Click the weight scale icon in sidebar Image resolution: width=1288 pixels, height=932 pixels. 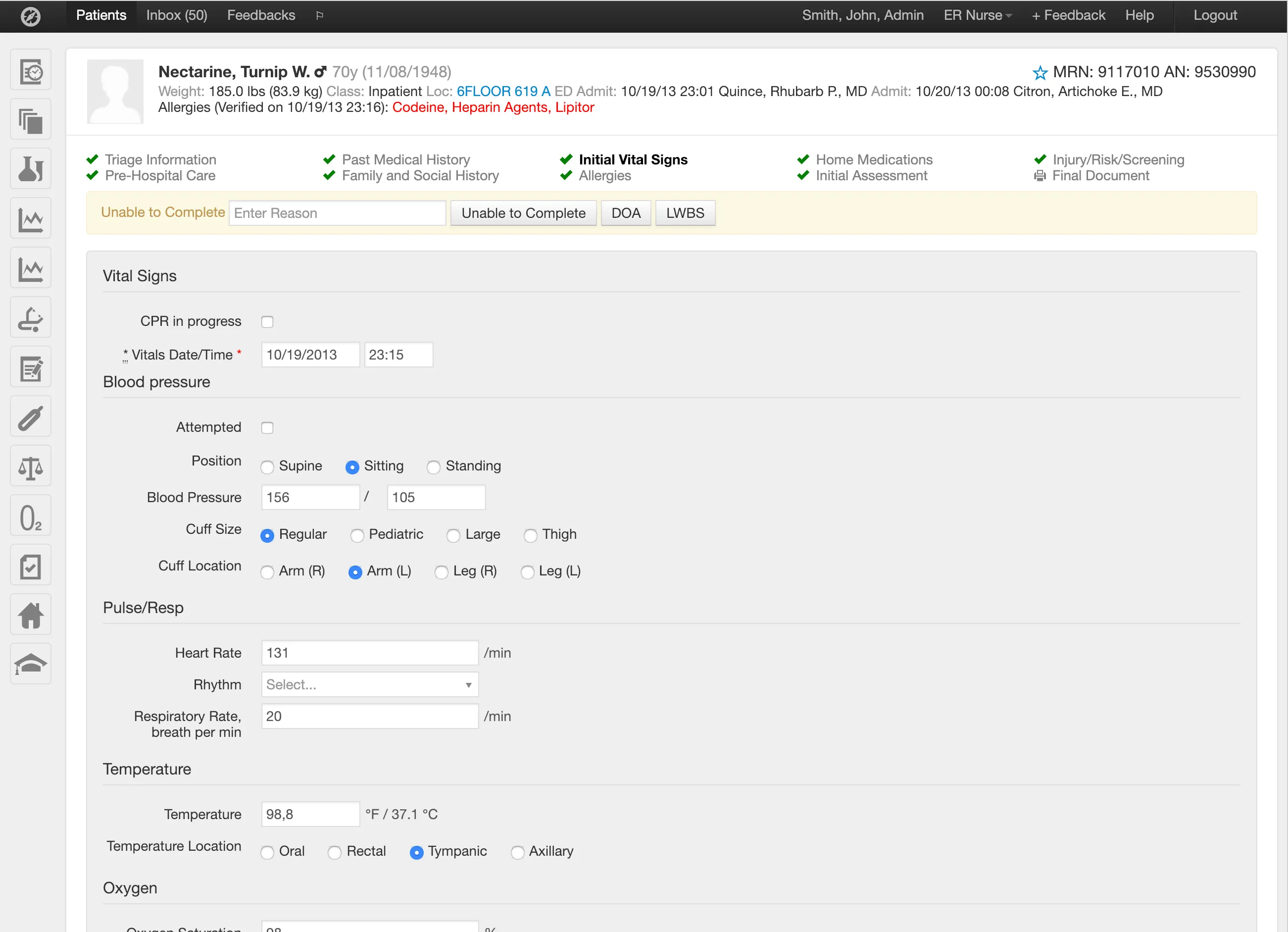(31, 466)
